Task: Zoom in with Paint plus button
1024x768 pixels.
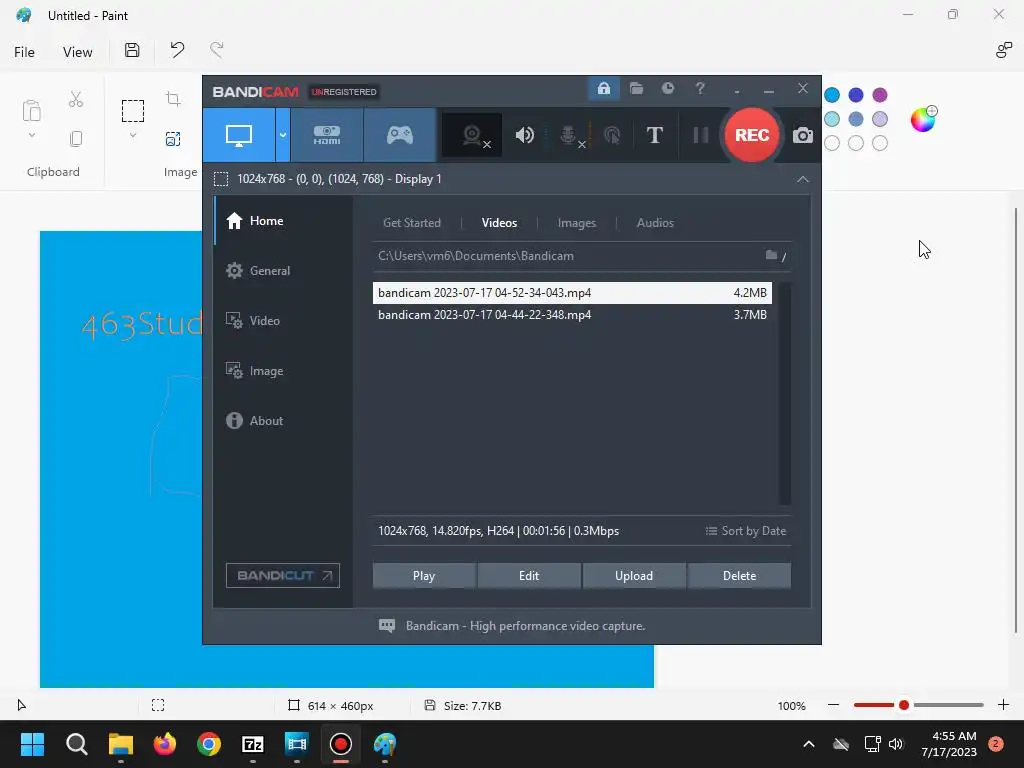Action: [x=1003, y=705]
